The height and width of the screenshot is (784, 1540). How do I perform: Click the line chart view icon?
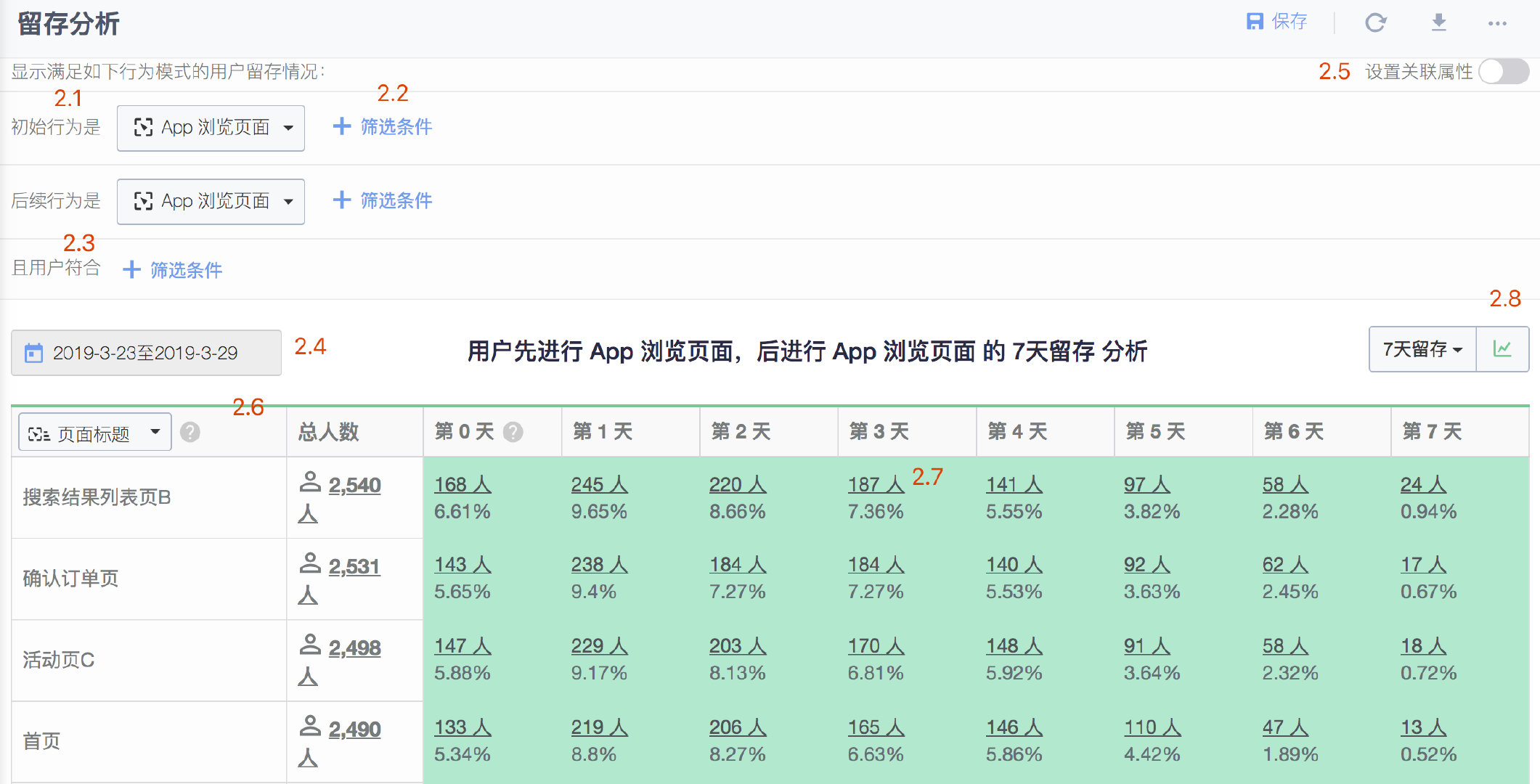tap(1502, 349)
